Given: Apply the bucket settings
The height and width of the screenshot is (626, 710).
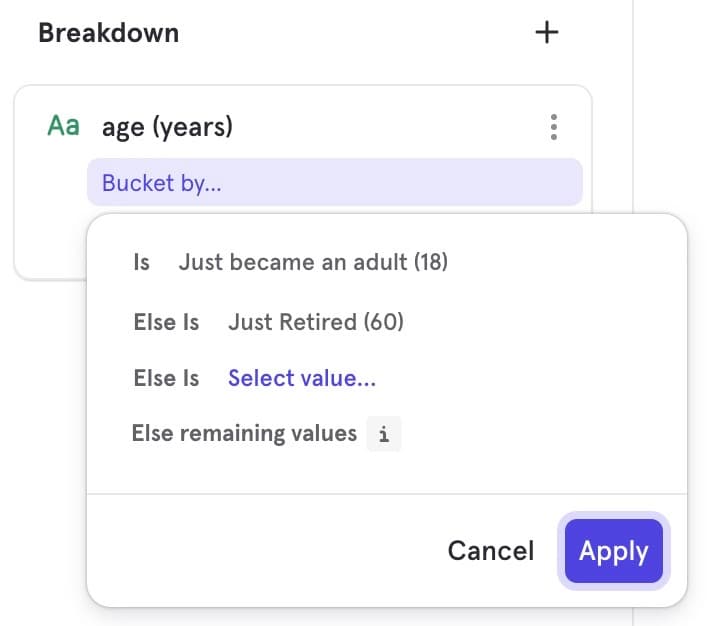Looking at the screenshot, I should click(x=613, y=551).
